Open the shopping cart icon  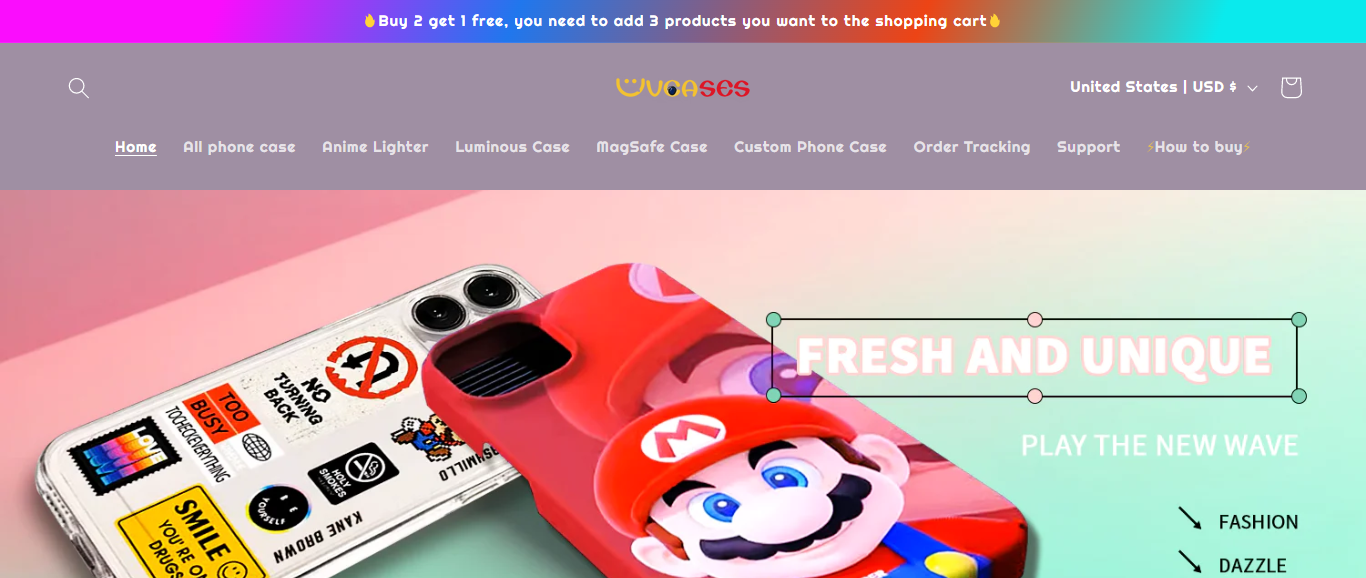1291,87
